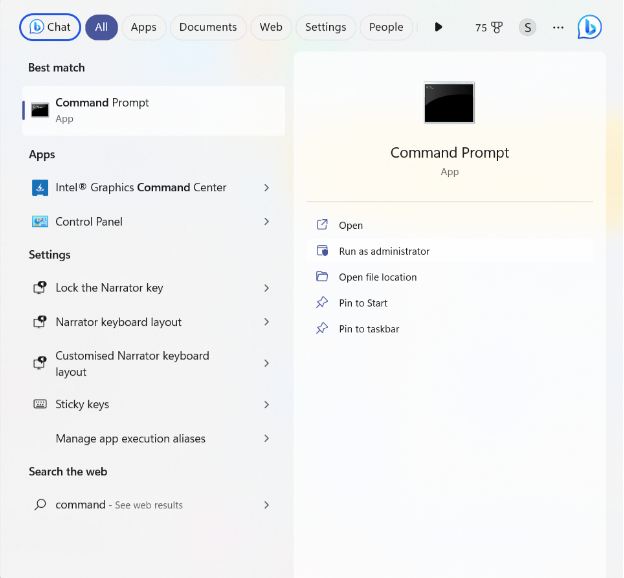Click the Pin to Start pin icon
The image size is (624, 578).
pos(322,303)
